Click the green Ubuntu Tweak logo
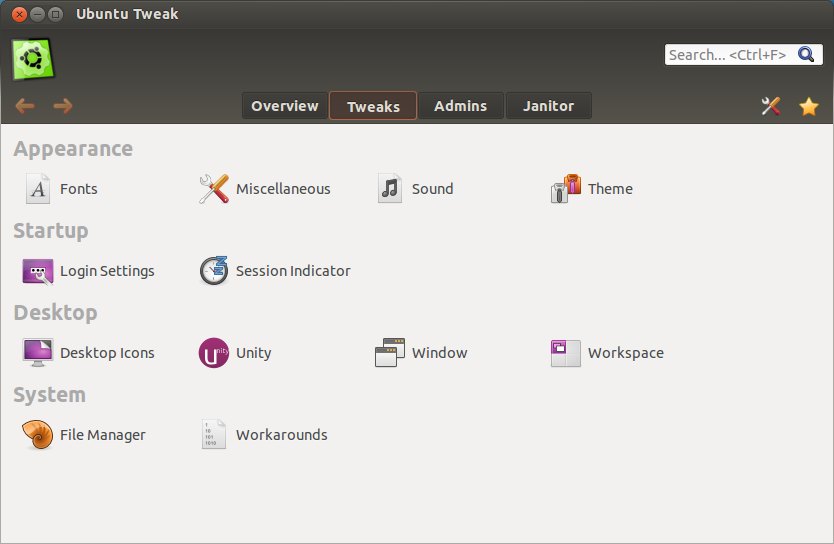 coord(33,59)
